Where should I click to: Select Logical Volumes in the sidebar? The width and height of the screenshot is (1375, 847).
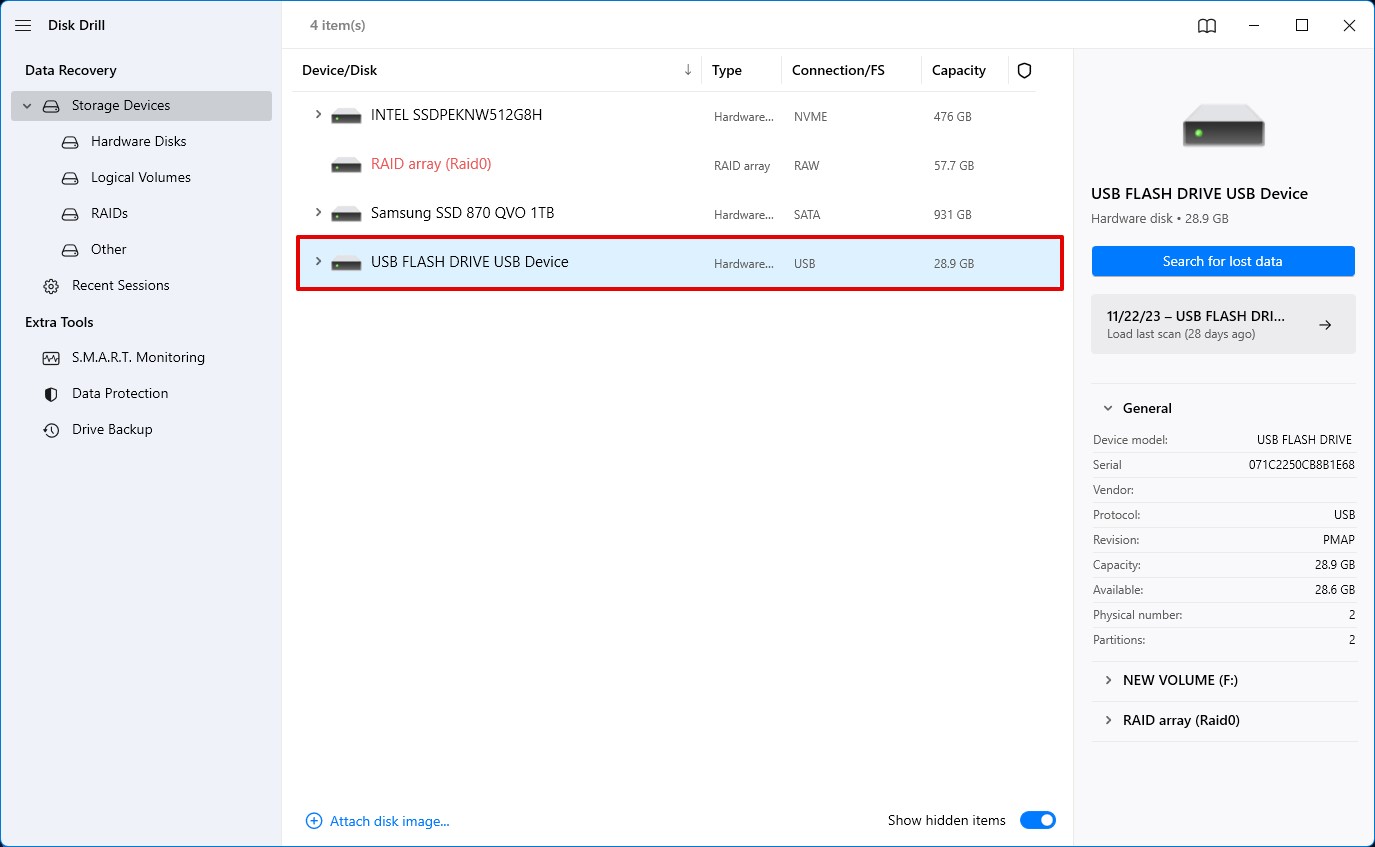(x=141, y=178)
